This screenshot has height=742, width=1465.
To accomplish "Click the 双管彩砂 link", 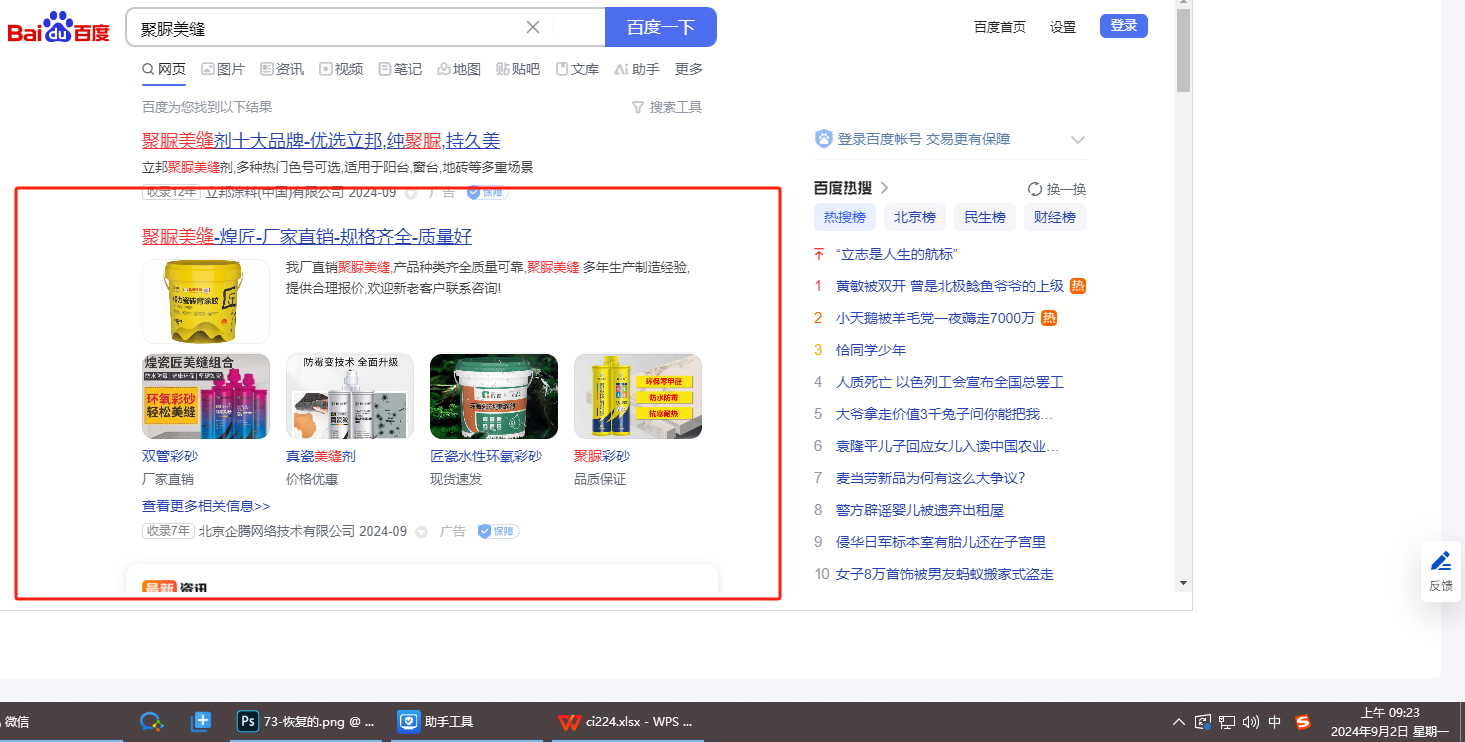I will [170, 456].
